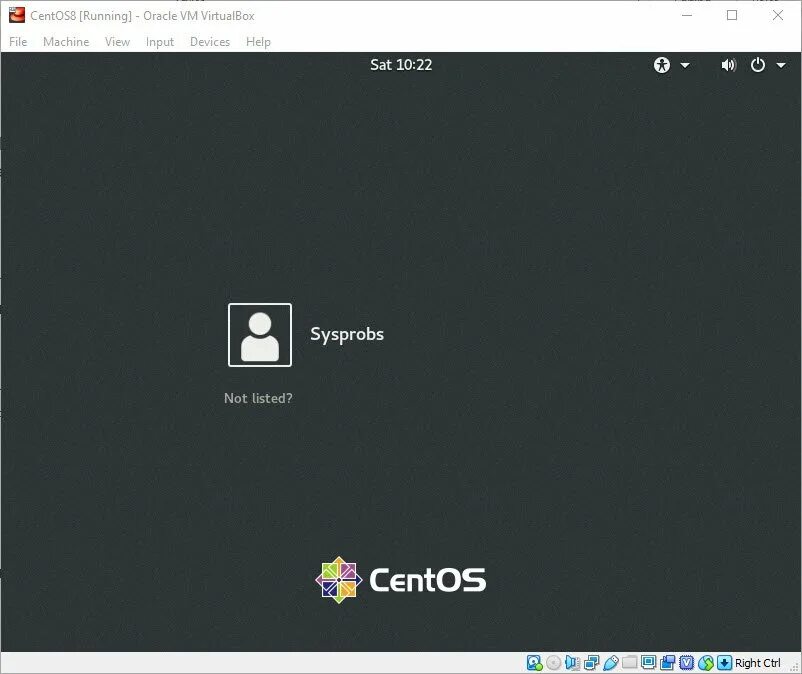Close the CentOS8 VirtualBox window
802x674 pixels.
click(777, 15)
